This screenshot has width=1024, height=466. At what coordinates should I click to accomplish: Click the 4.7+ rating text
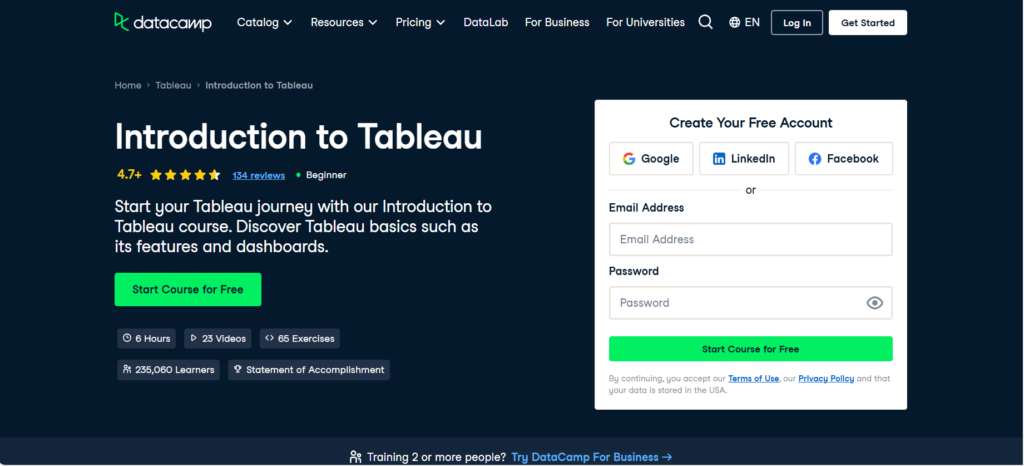pyautogui.click(x=129, y=175)
